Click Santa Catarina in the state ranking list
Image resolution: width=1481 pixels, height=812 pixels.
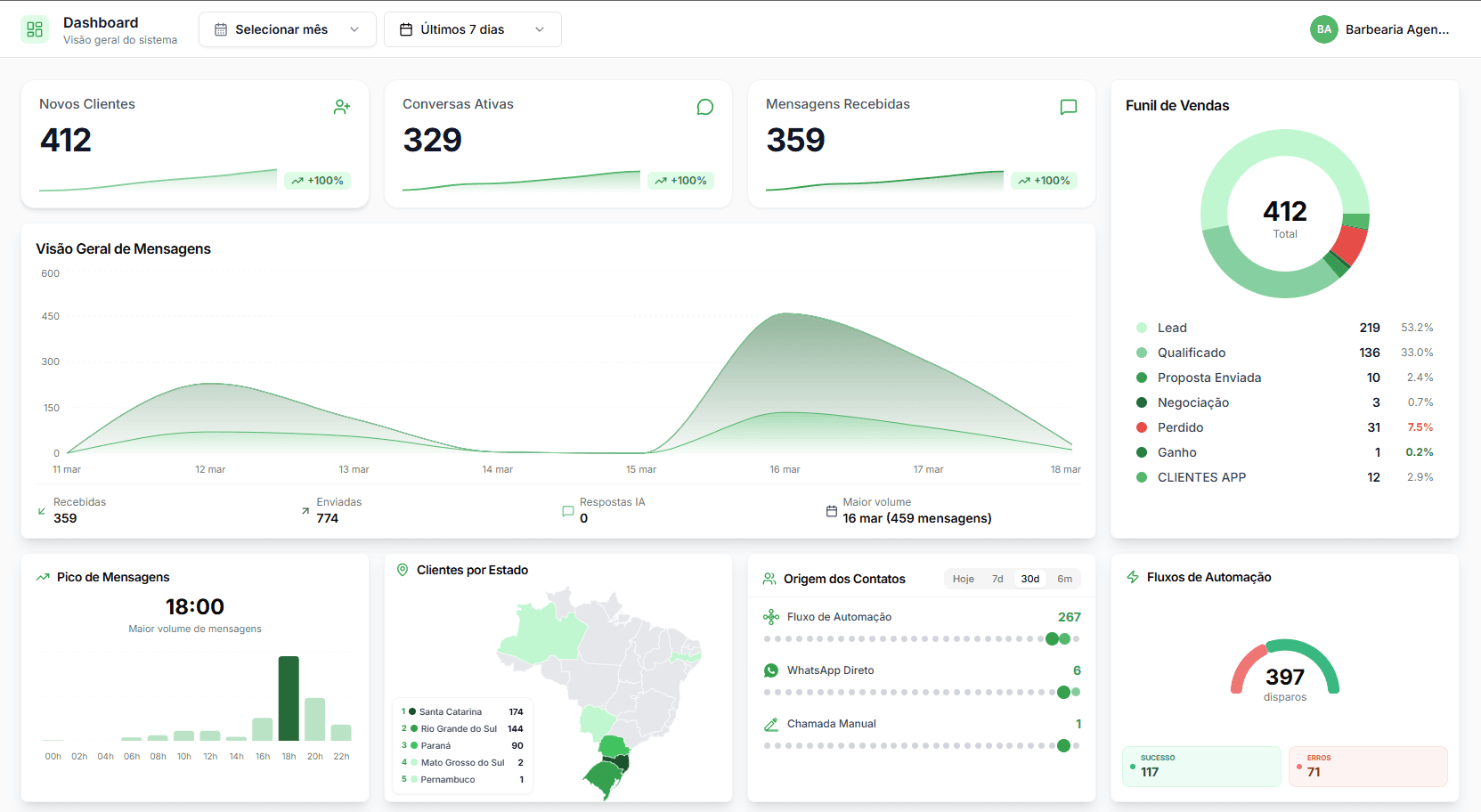pyautogui.click(x=450, y=711)
